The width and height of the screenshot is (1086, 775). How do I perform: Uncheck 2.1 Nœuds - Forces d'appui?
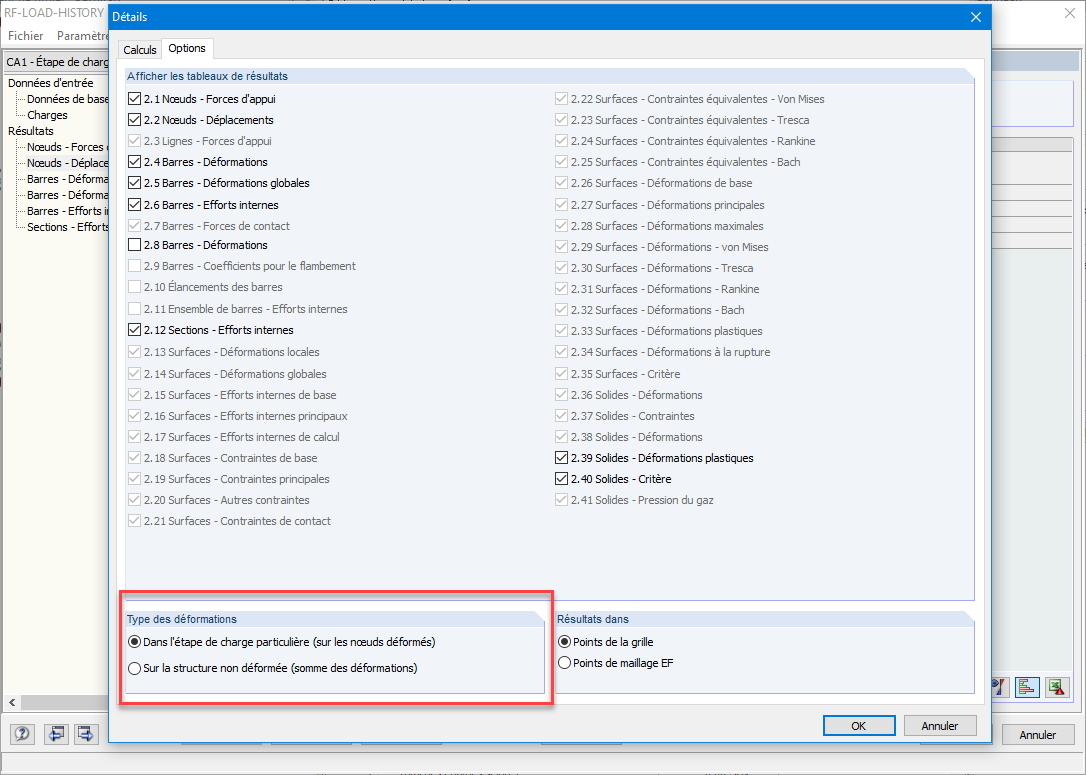(134, 99)
